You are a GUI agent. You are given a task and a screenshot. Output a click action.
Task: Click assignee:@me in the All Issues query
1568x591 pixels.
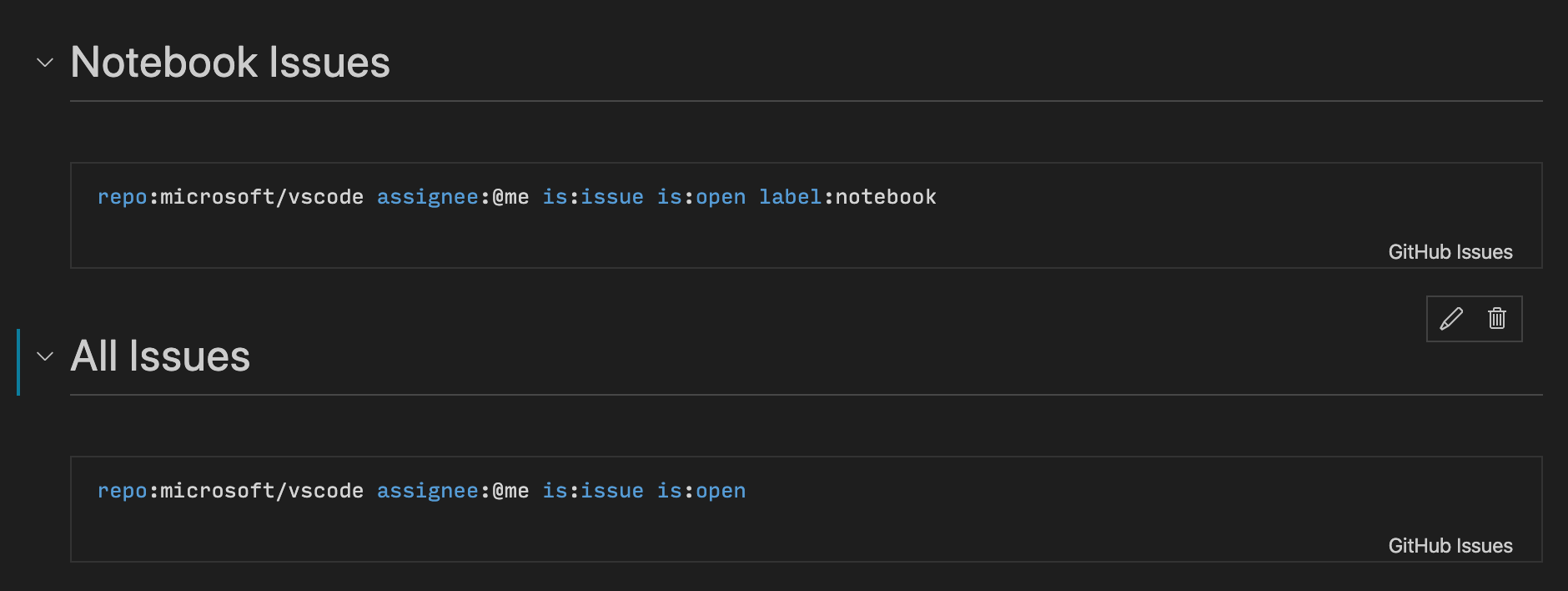(453, 490)
